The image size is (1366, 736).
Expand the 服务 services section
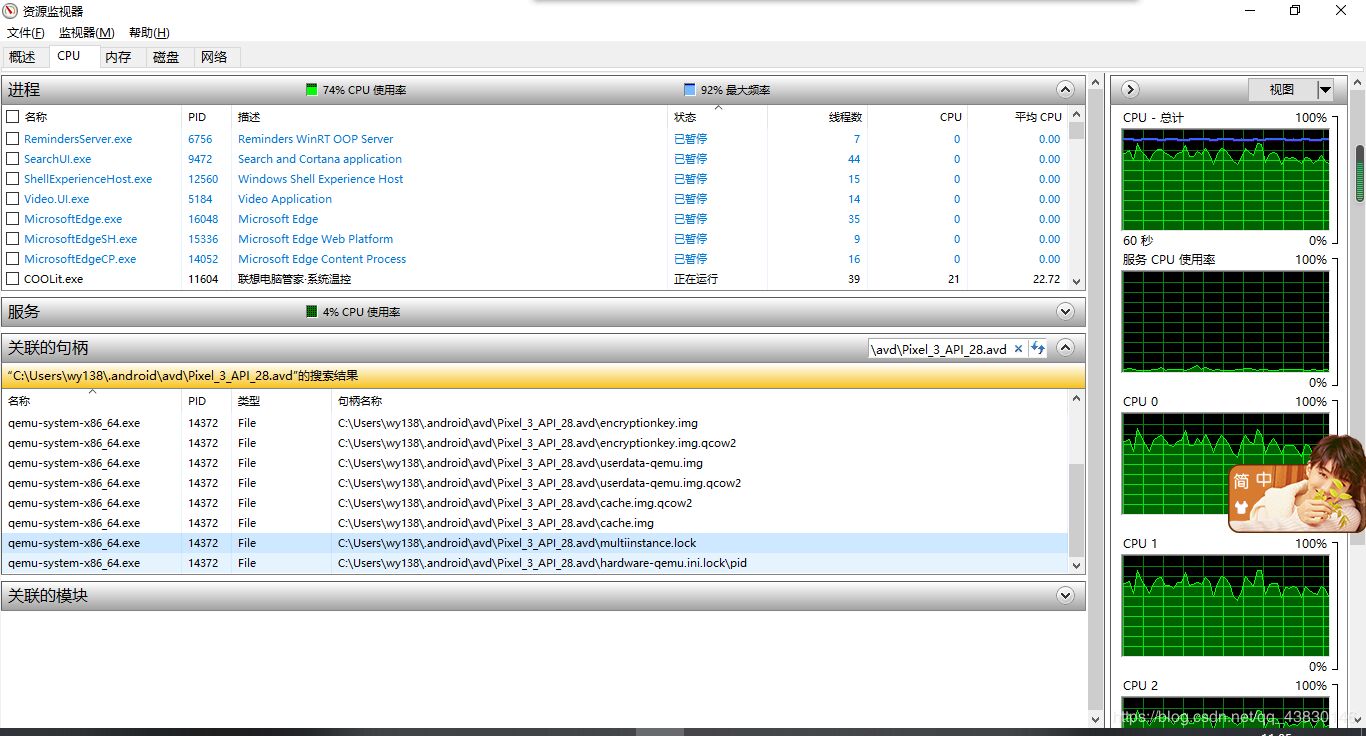coord(1066,311)
